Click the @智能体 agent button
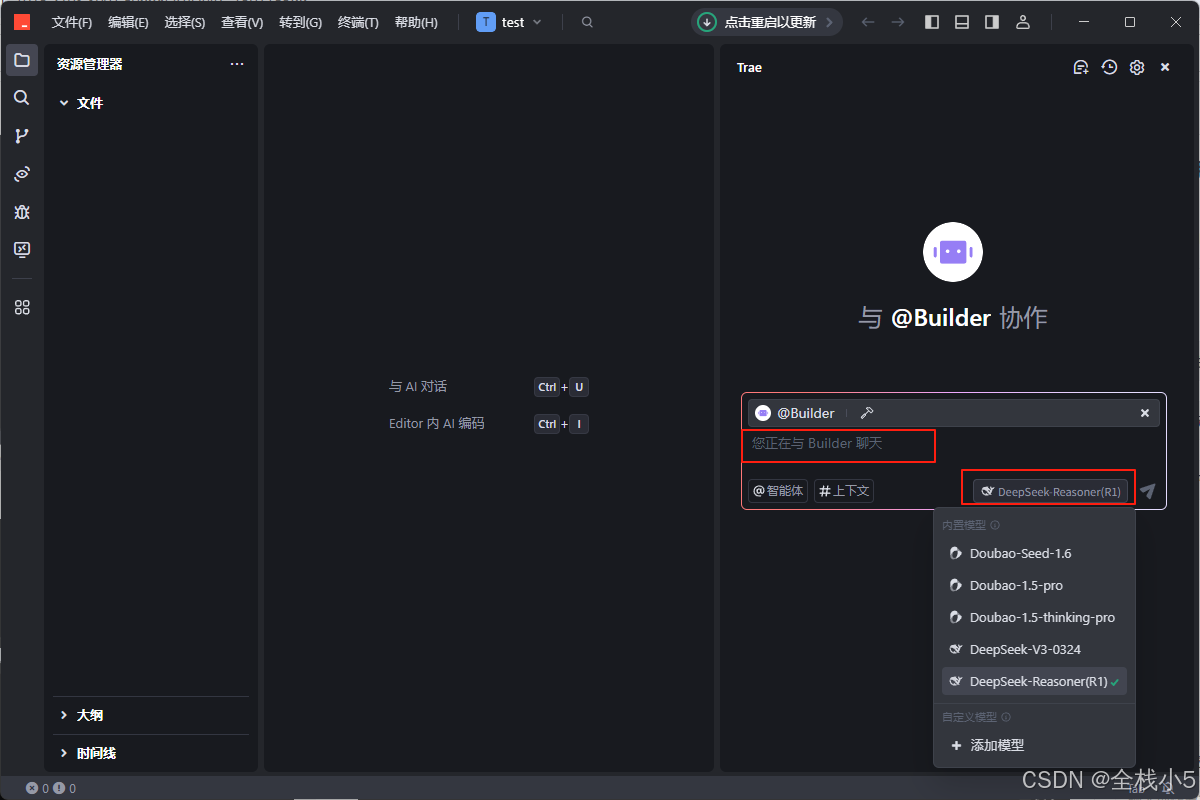Screen dimensions: 1200x800 [778, 491]
